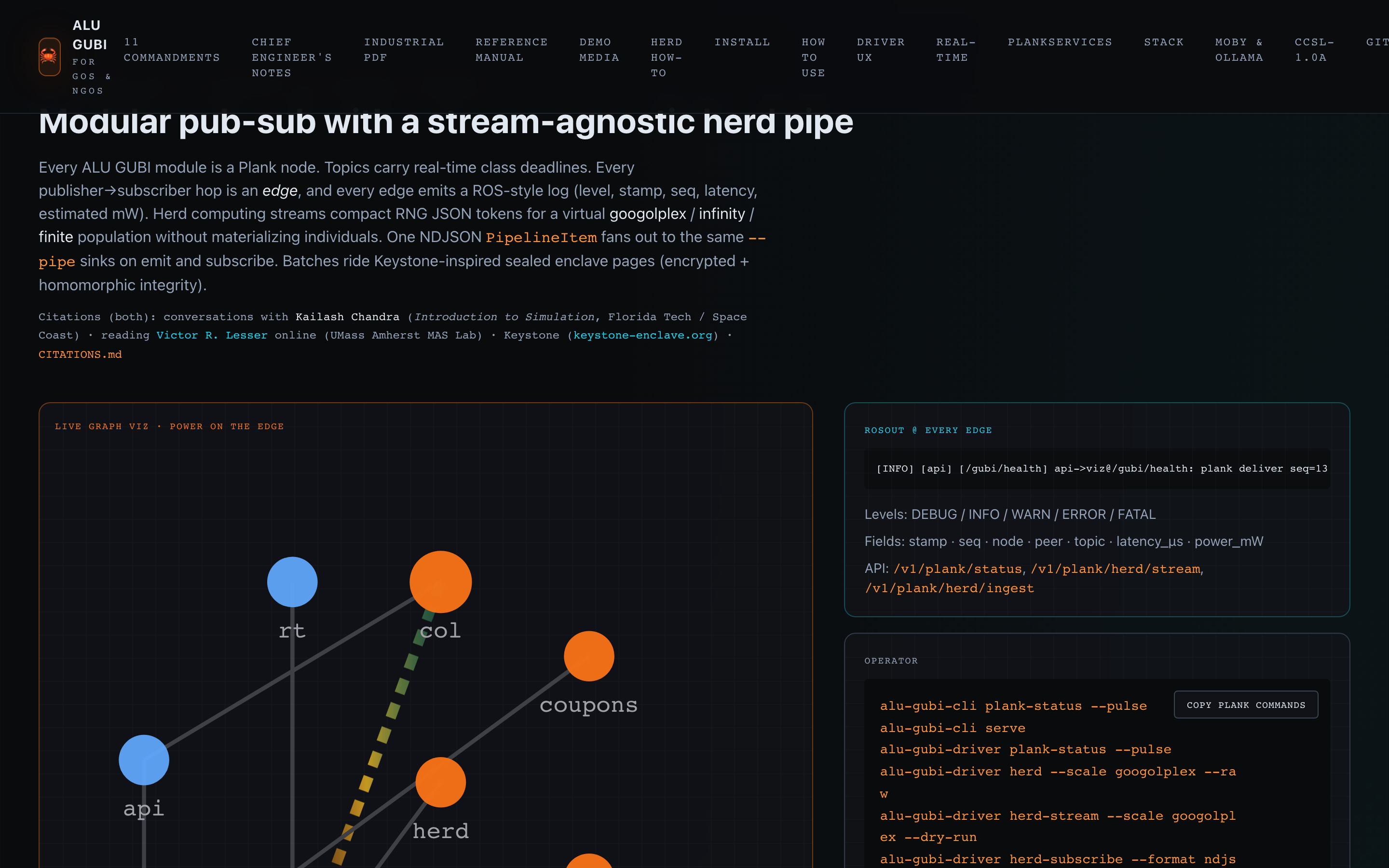The width and height of the screenshot is (1389, 868).
Task: Click the Kailash Chandra citation name
Action: (x=347, y=317)
